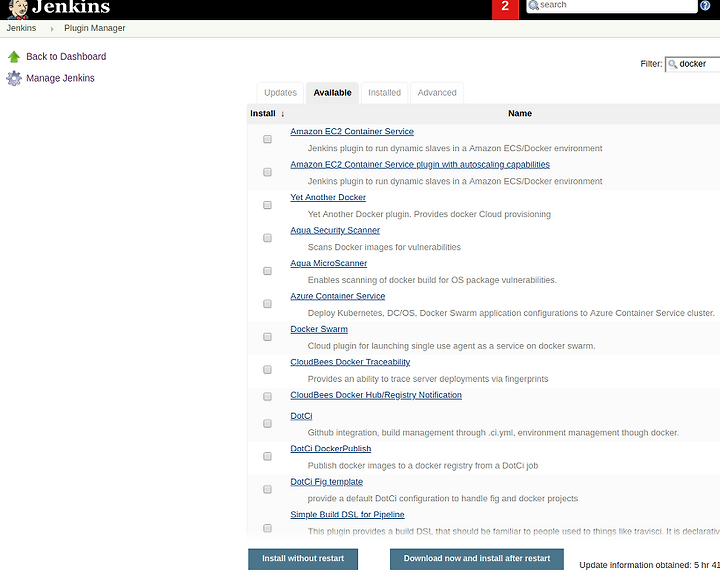720x576 pixels.
Task: Open the Simple Build DSL for Pipeline link
Action: [347, 515]
